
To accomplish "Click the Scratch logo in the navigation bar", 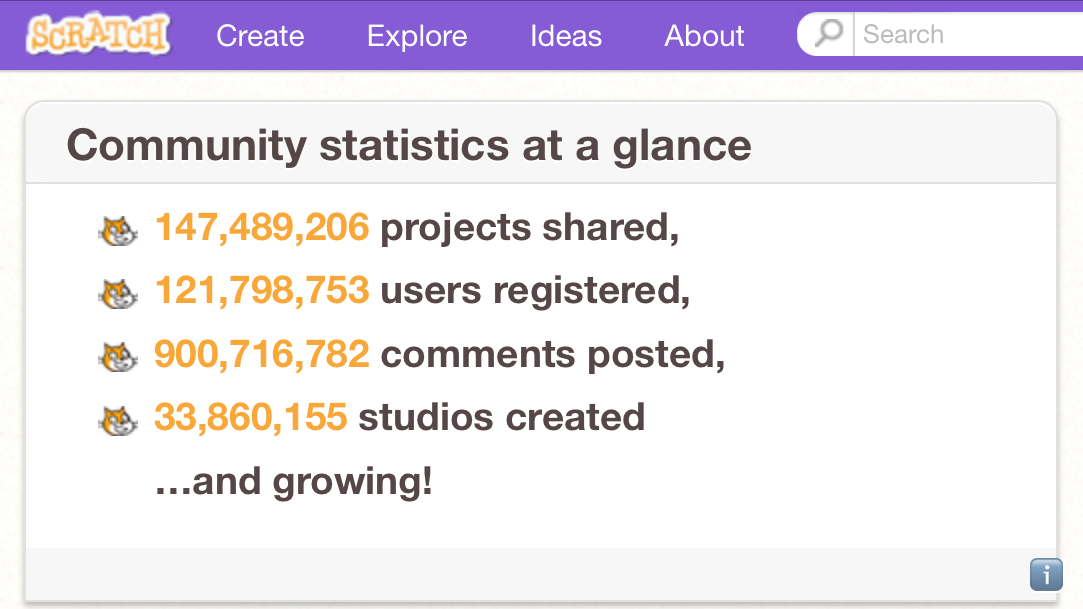I will pyautogui.click(x=98, y=35).
